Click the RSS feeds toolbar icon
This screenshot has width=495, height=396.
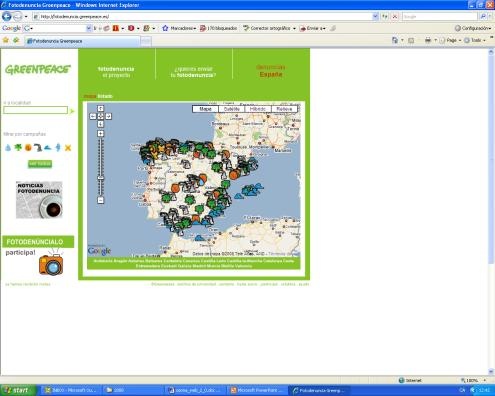coord(411,40)
